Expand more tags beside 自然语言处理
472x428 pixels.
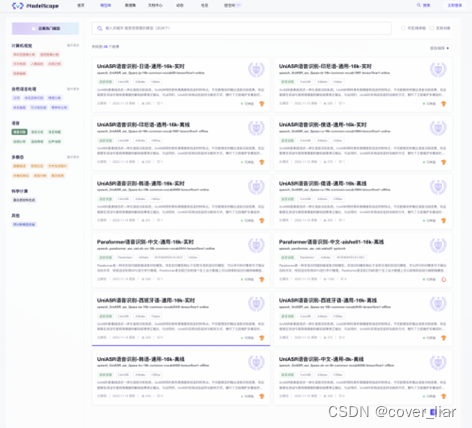point(73,89)
